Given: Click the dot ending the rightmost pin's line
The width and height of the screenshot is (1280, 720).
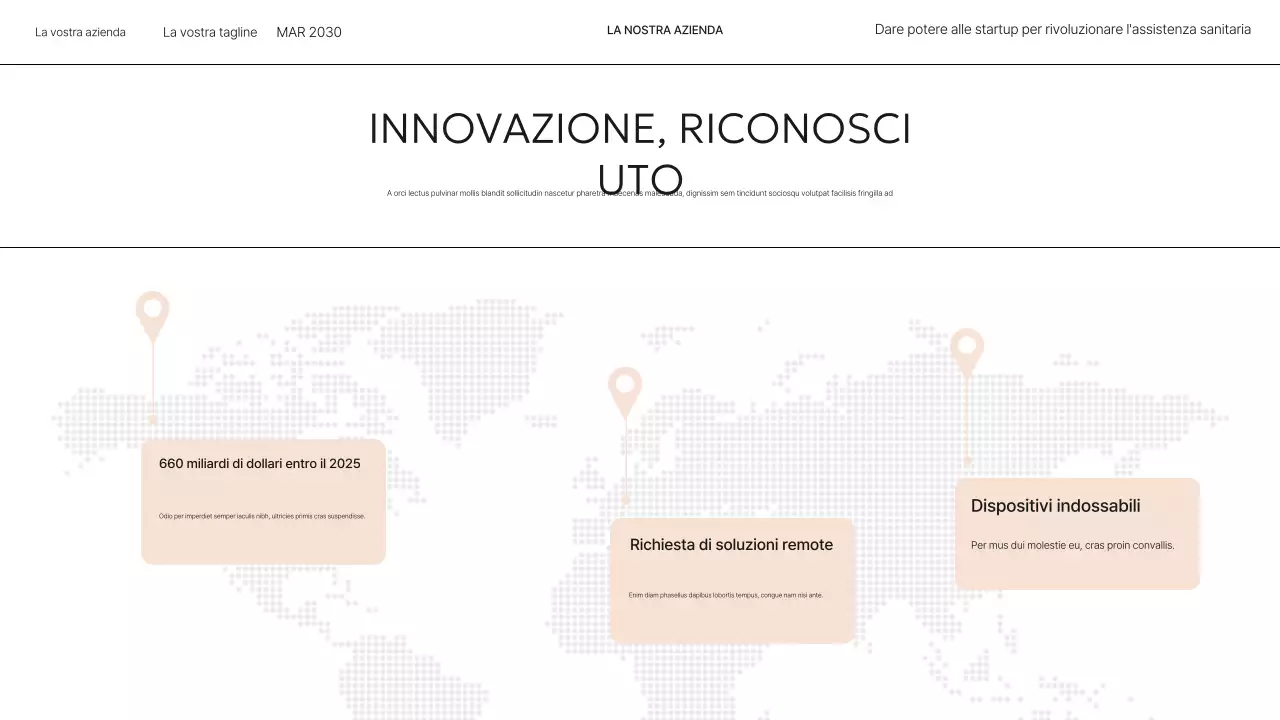Looking at the screenshot, I should click(967, 461).
